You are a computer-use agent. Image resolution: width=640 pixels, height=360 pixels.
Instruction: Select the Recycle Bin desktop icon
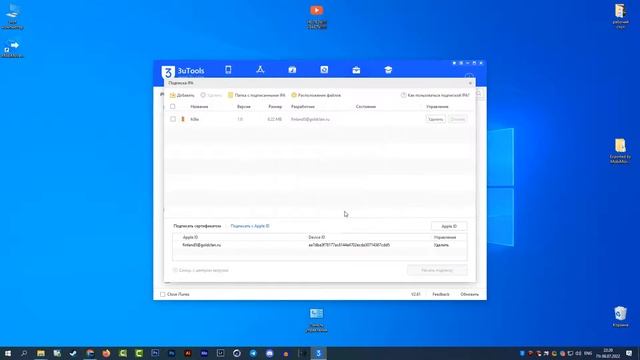coord(620,317)
